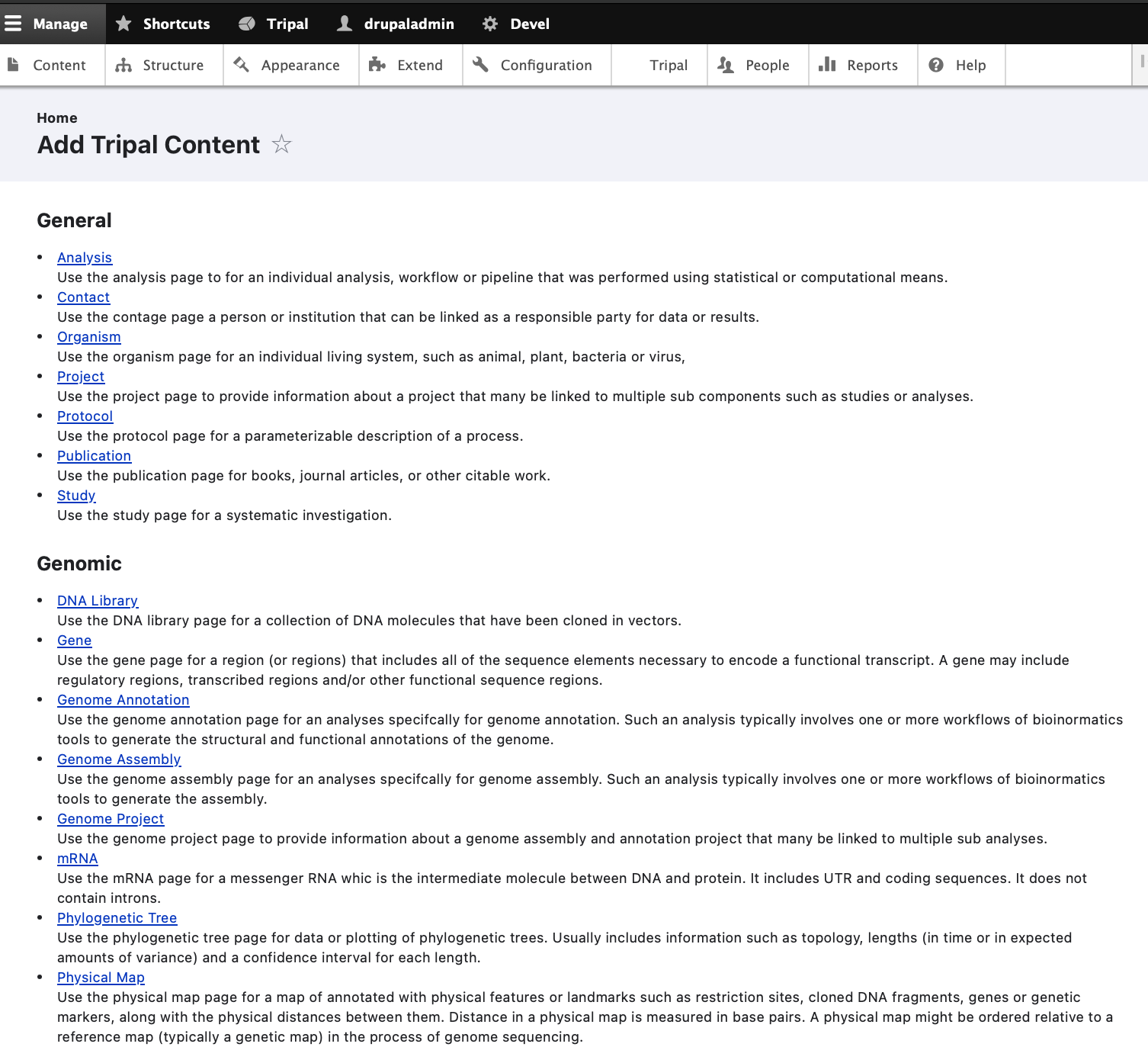
Task: Click the Extend puzzle piece icon
Action: (377, 65)
